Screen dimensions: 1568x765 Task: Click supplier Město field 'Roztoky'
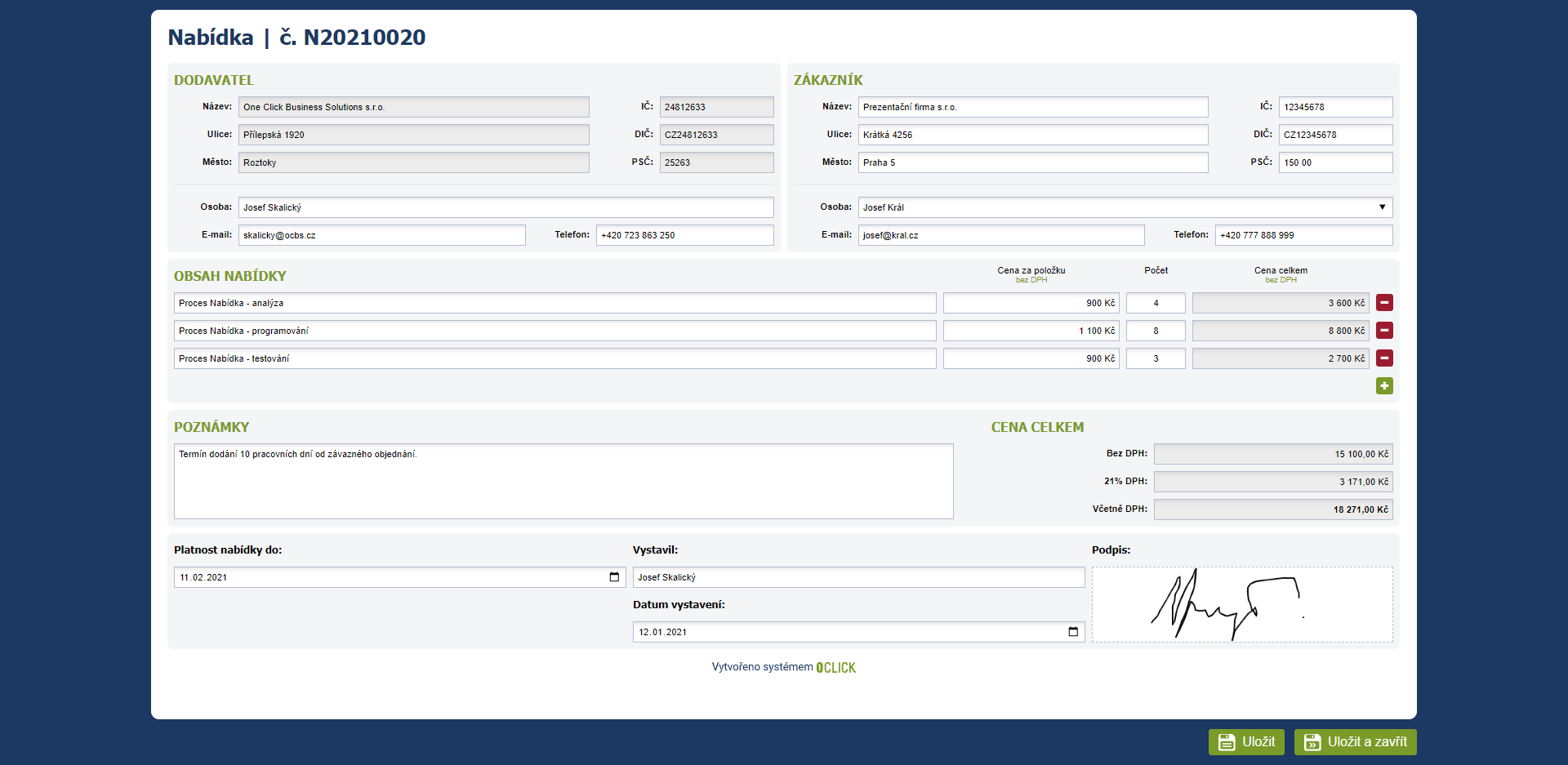414,162
